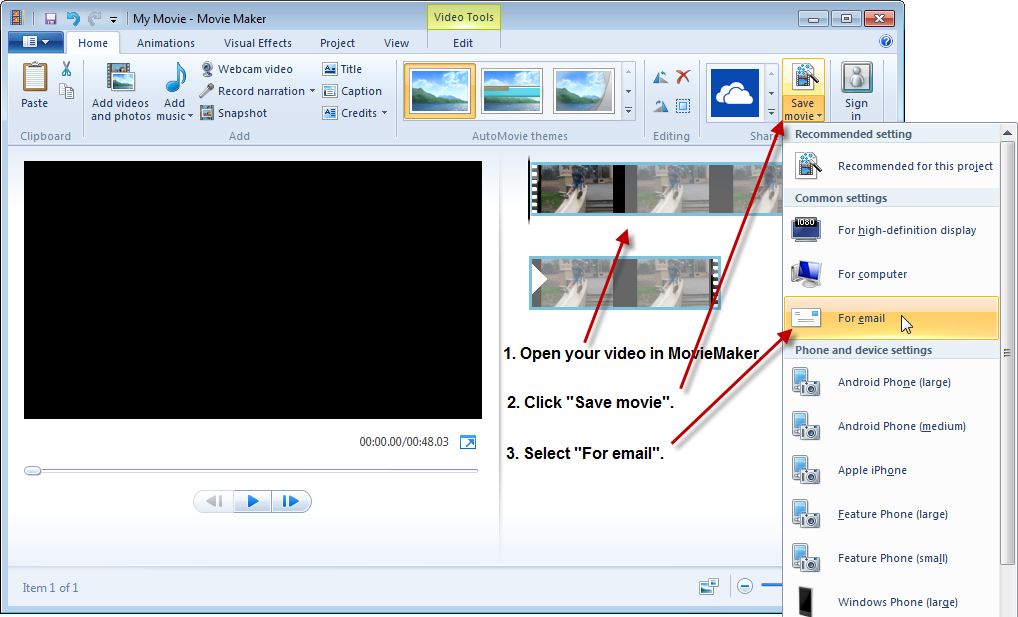Screen dimensions: 1018x617
Task: Choose Feature Phone (large) setting
Action: (x=891, y=514)
